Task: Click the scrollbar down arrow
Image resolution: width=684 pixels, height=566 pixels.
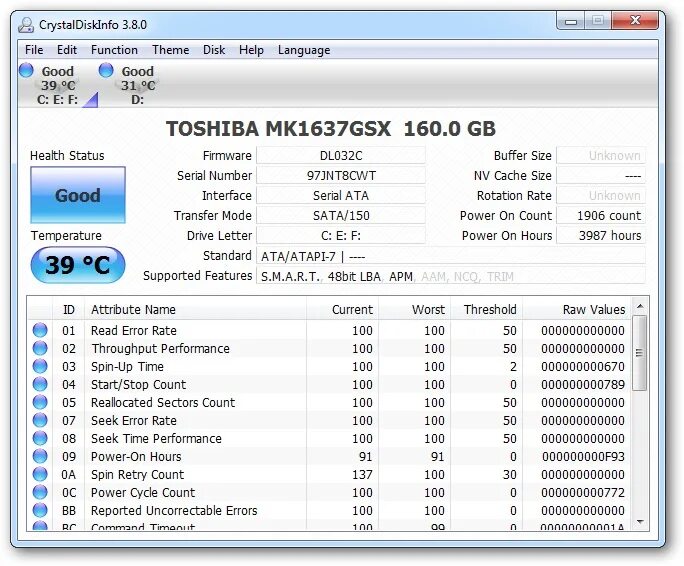Action: coord(640,522)
